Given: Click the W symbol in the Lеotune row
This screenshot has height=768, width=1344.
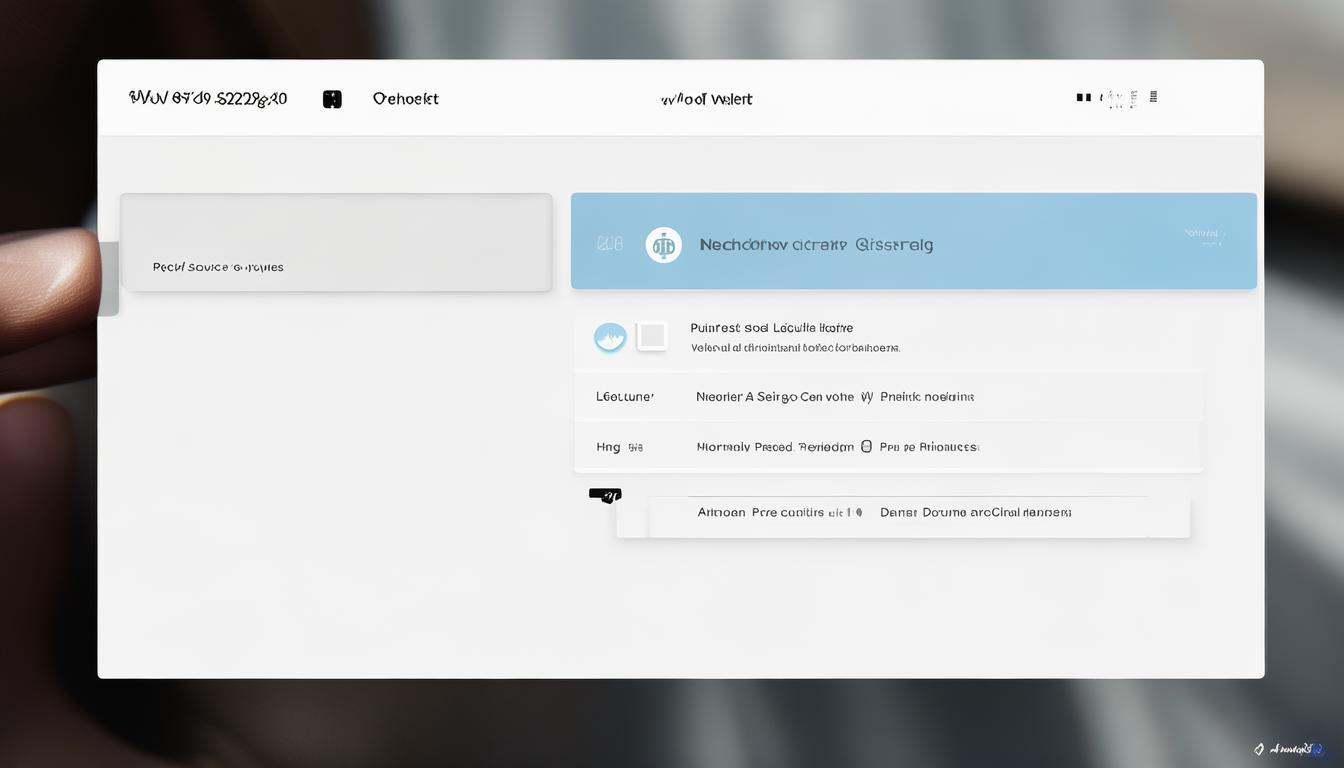Looking at the screenshot, I should pyautogui.click(x=866, y=397).
